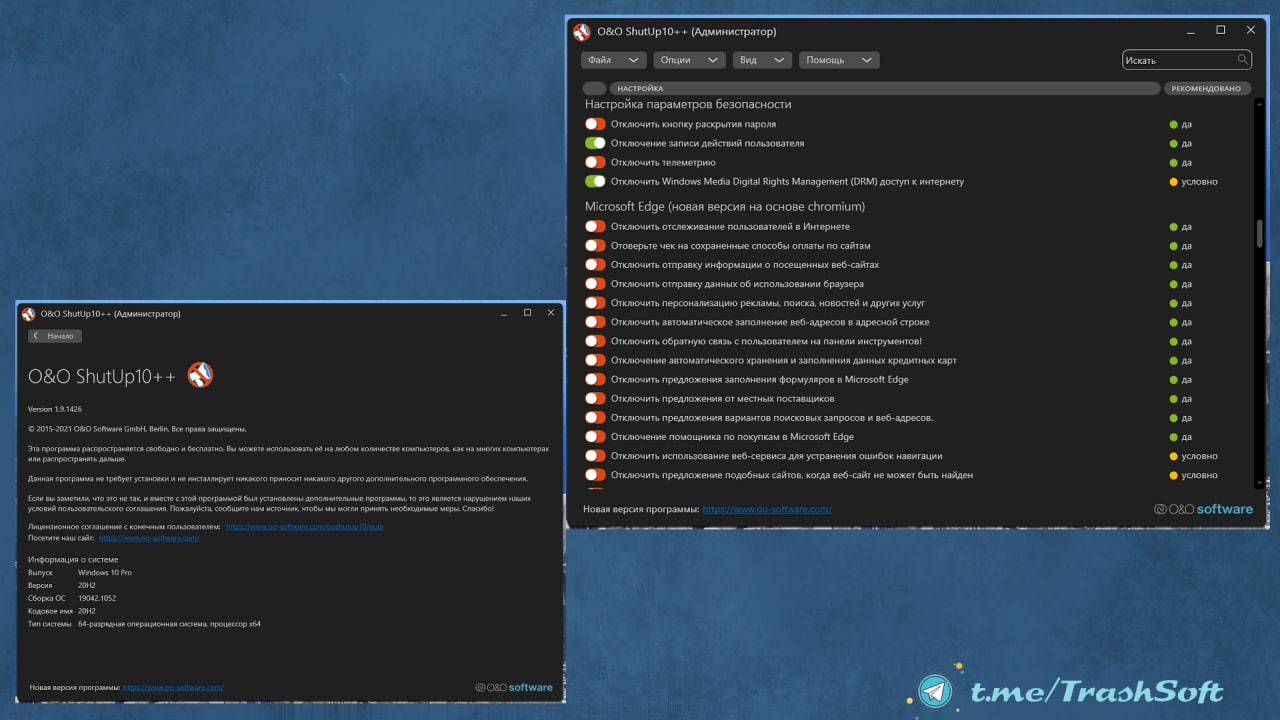Open the Файл dropdown menu
The image size is (1280, 720).
(614, 60)
